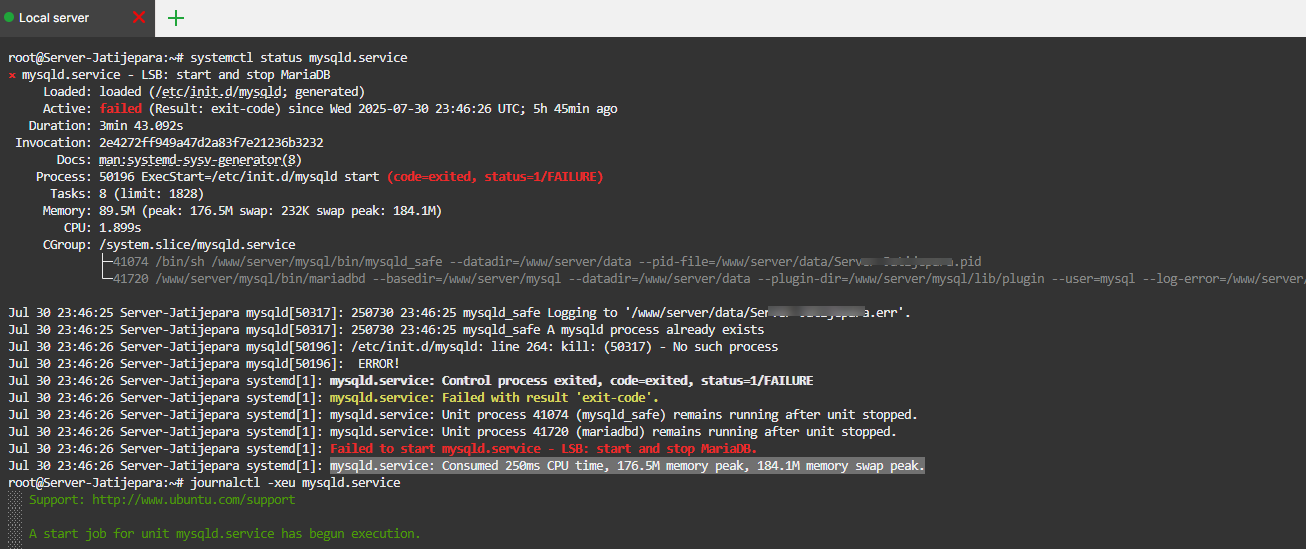This screenshot has width=1306, height=549.
Task: Open the man:systemd-sysv-generator(8) docs link
Action: pyautogui.click(x=200, y=160)
